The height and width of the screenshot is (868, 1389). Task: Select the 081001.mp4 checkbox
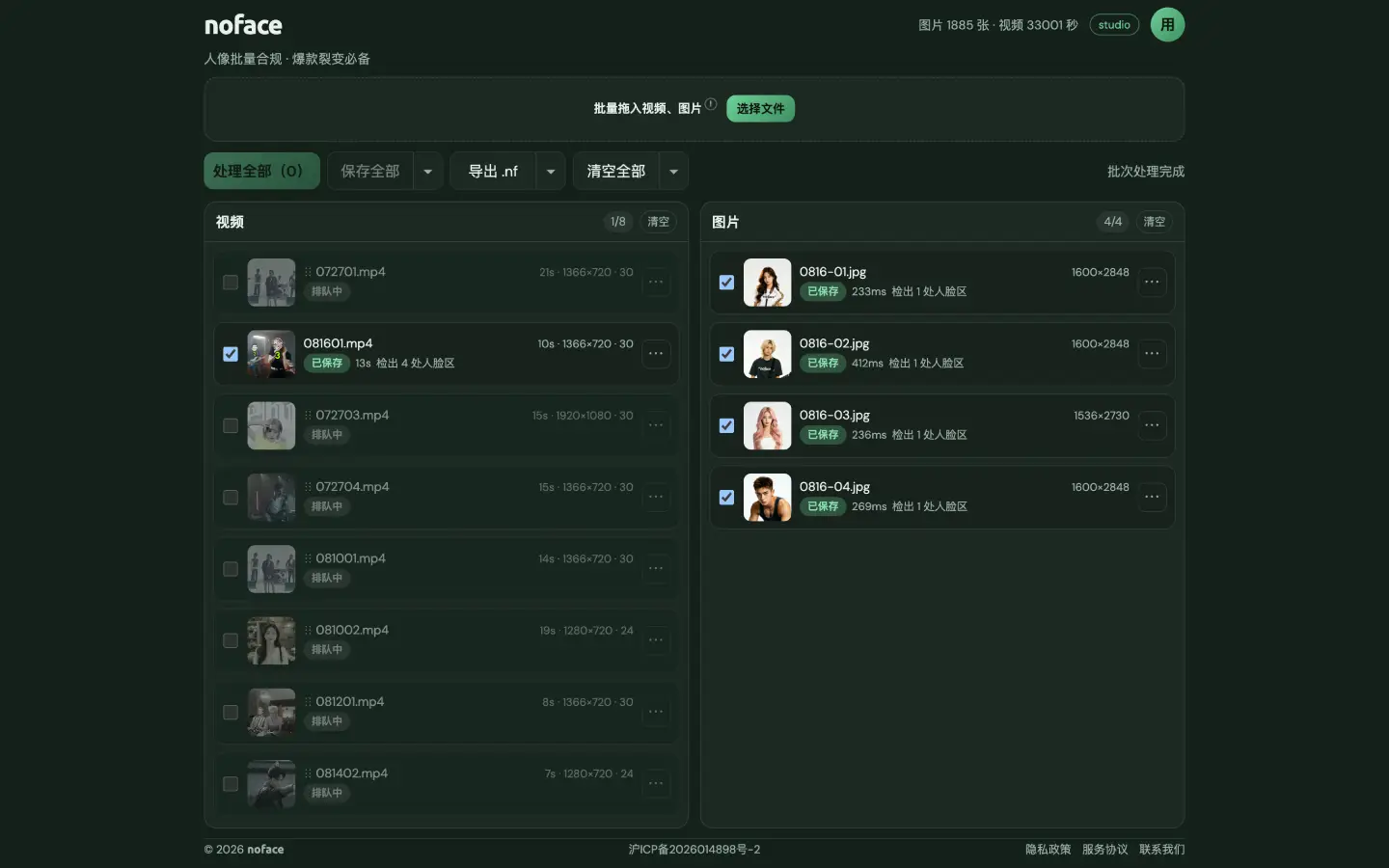(231, 569)
